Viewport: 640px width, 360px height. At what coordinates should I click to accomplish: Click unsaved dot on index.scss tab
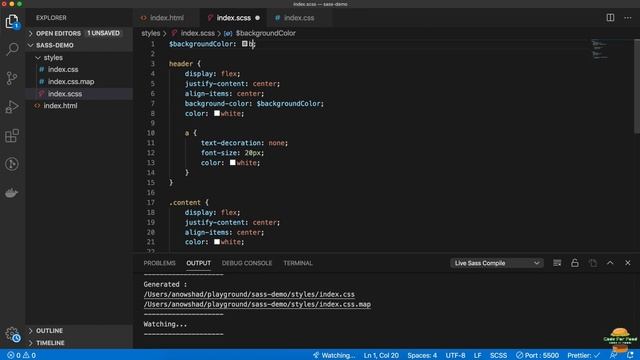point(258,18)
